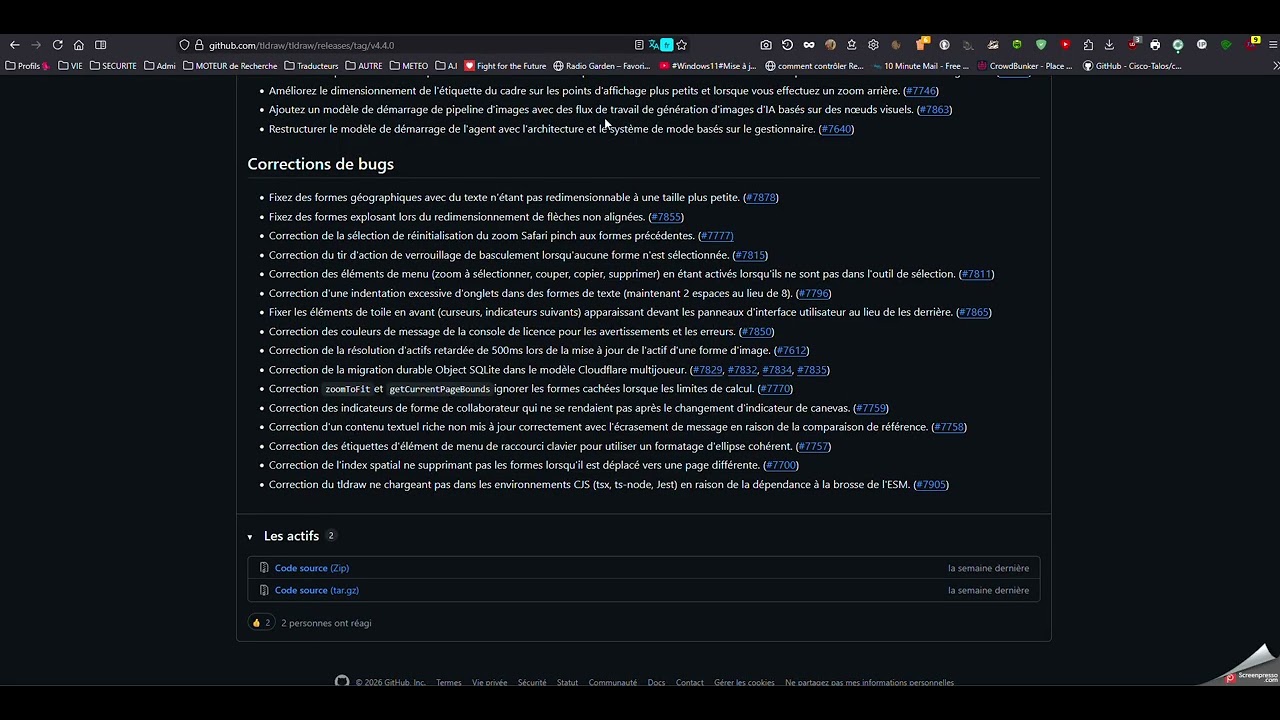
Task: Open pull request #7863 link
Action: click(934, 110)
